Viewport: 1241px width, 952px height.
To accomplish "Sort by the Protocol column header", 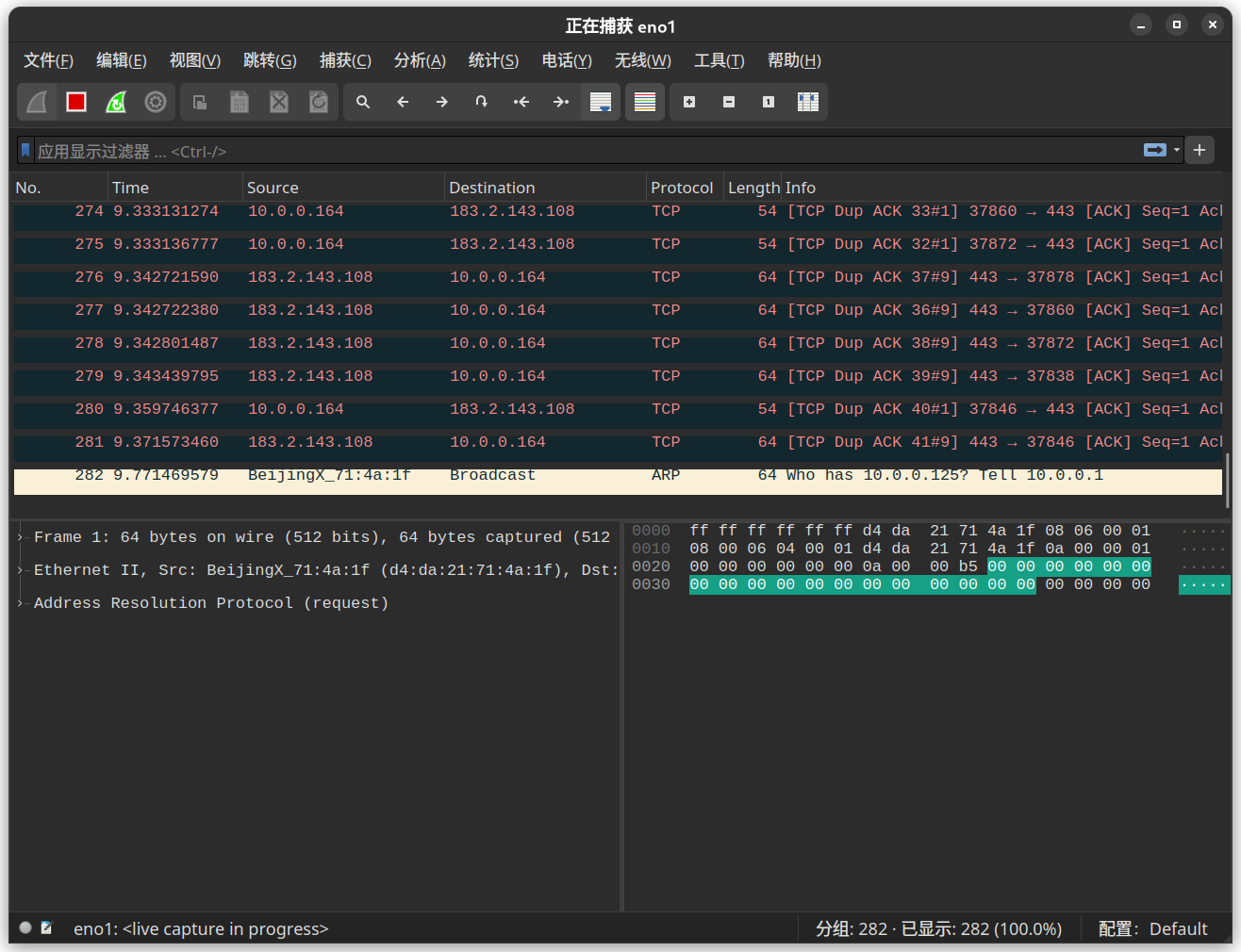I will 685,188.
